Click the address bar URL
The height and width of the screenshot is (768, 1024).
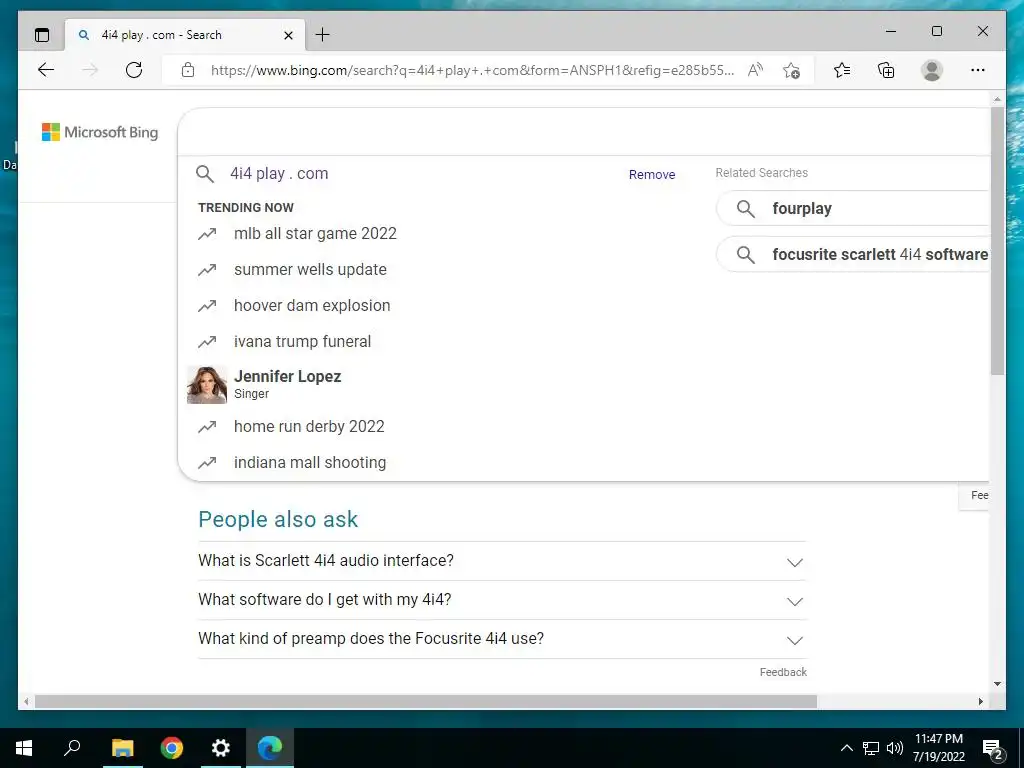(x=472, y=70)
